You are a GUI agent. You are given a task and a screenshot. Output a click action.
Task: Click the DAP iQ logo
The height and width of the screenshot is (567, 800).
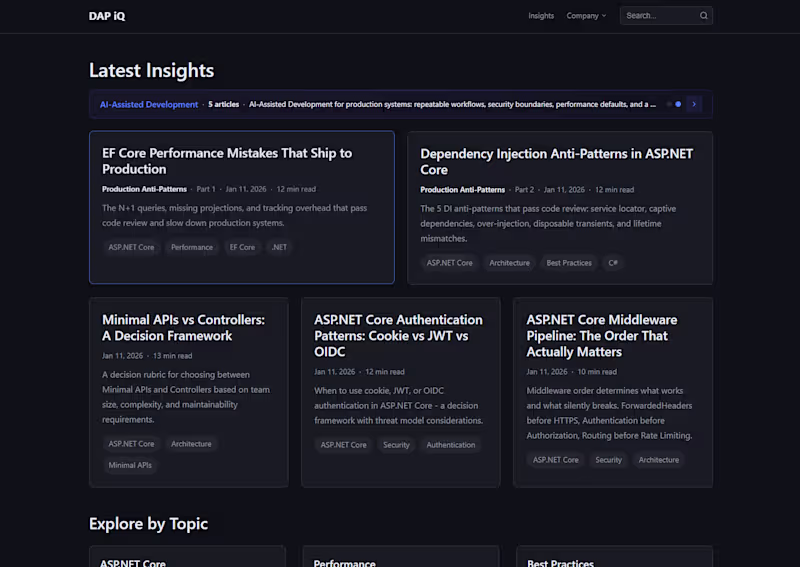(107, 16)
